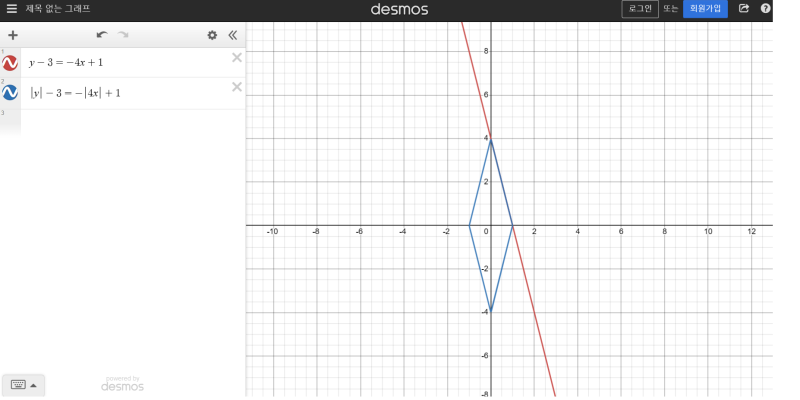
Task: Click y-axis label -6
Action: [485, 356]
